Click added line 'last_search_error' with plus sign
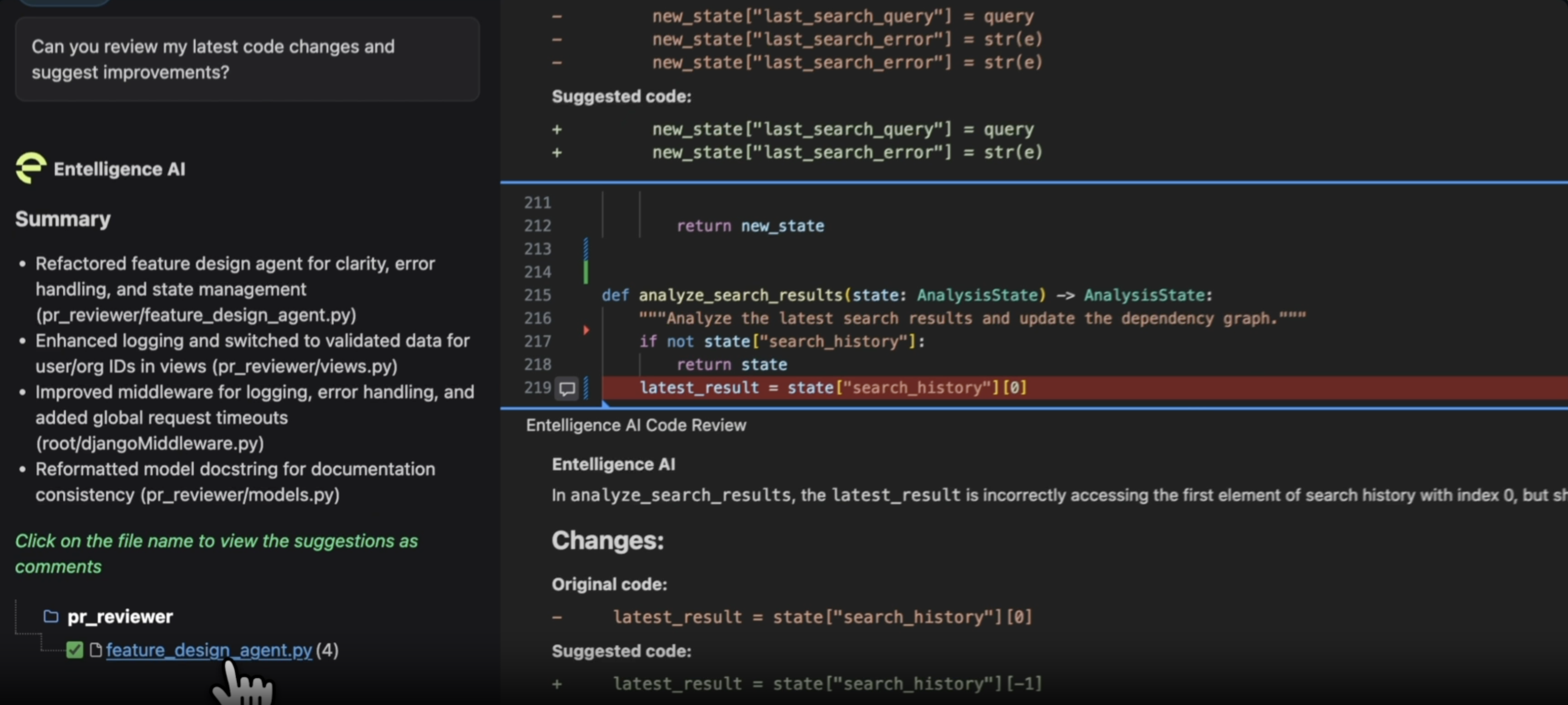The width and height of the screenshot is (1568, 705). pyautogui.click(x=847, y=152)
